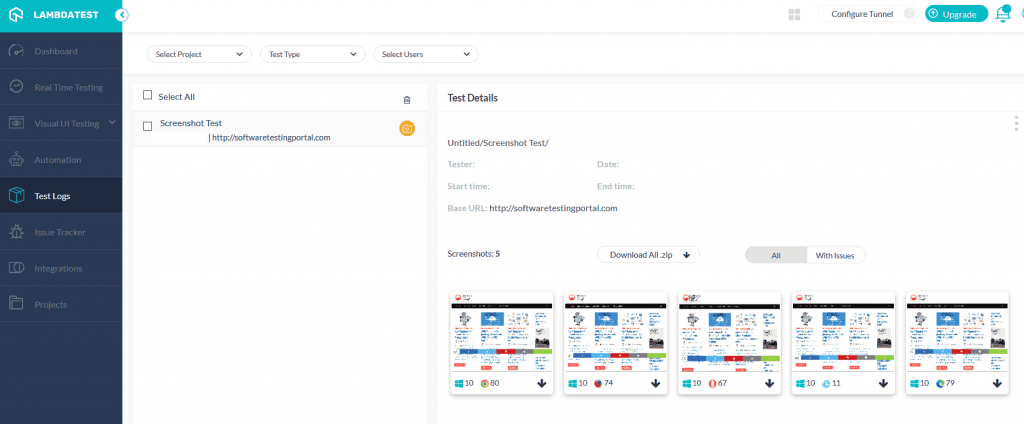Image resolution: width=1024 pixels, height=424 pixels.
Task: Download the Edge 79 screenshot
Action: (997, 383)
